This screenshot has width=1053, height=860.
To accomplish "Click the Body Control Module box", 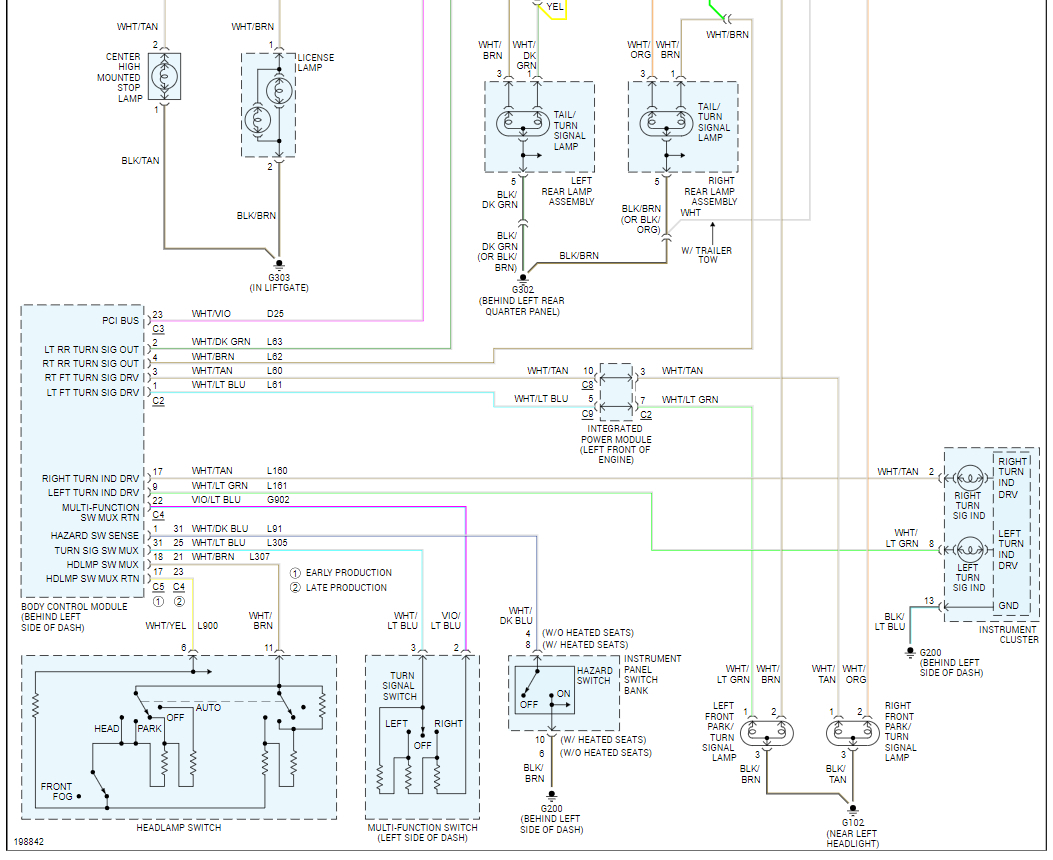I will tap(83, 451).
